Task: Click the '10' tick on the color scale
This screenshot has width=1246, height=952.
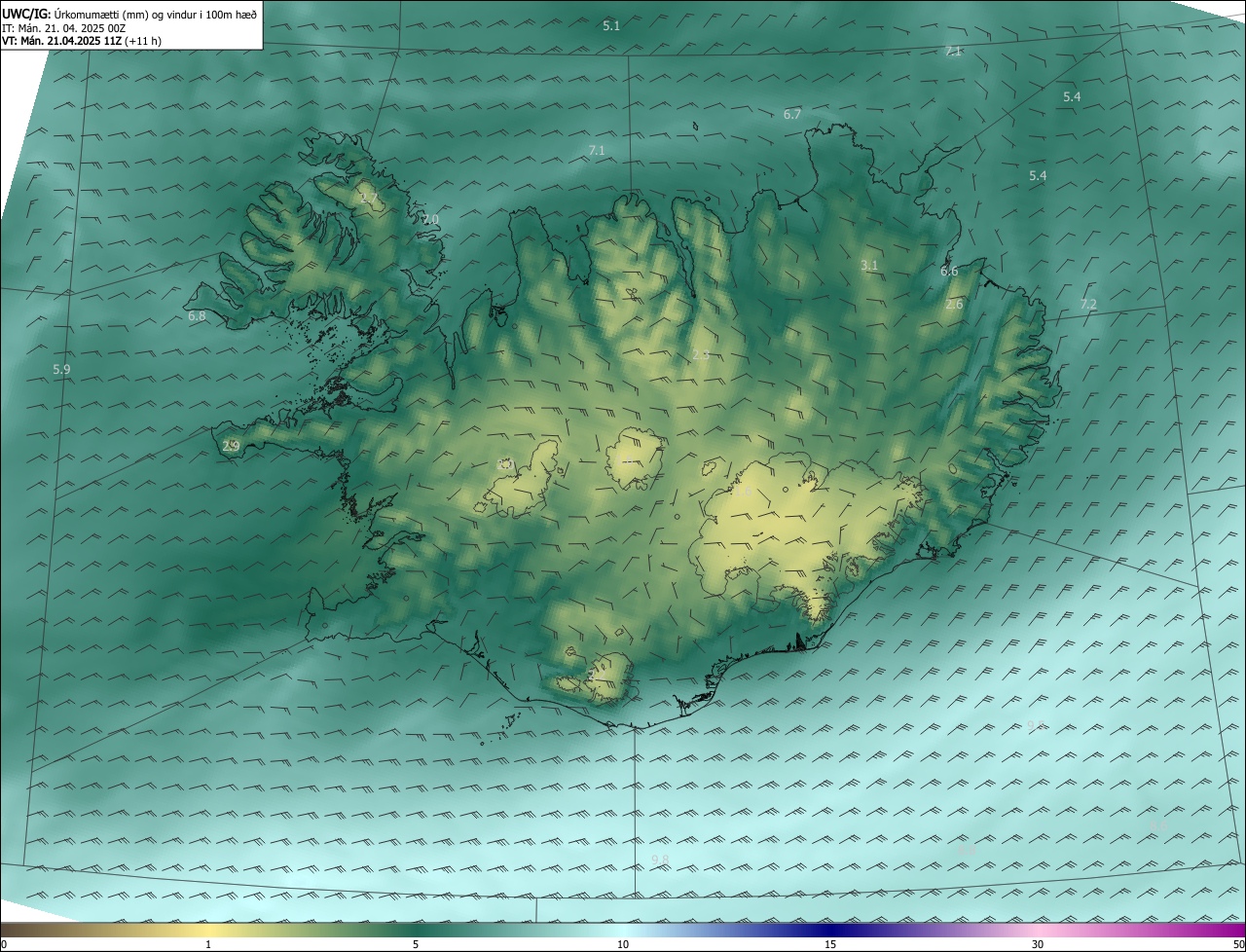Action: (623, 945)
